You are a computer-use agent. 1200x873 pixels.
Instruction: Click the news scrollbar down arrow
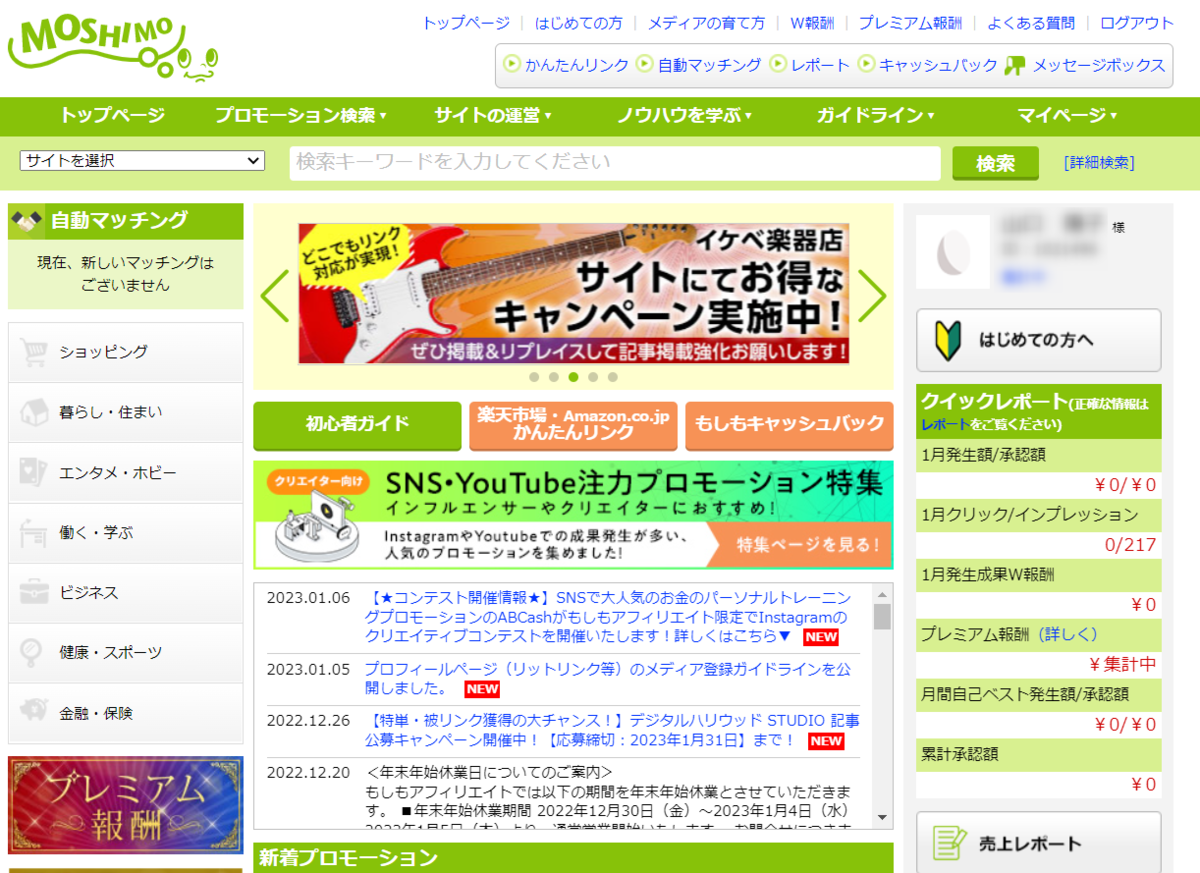click(882, 817)
